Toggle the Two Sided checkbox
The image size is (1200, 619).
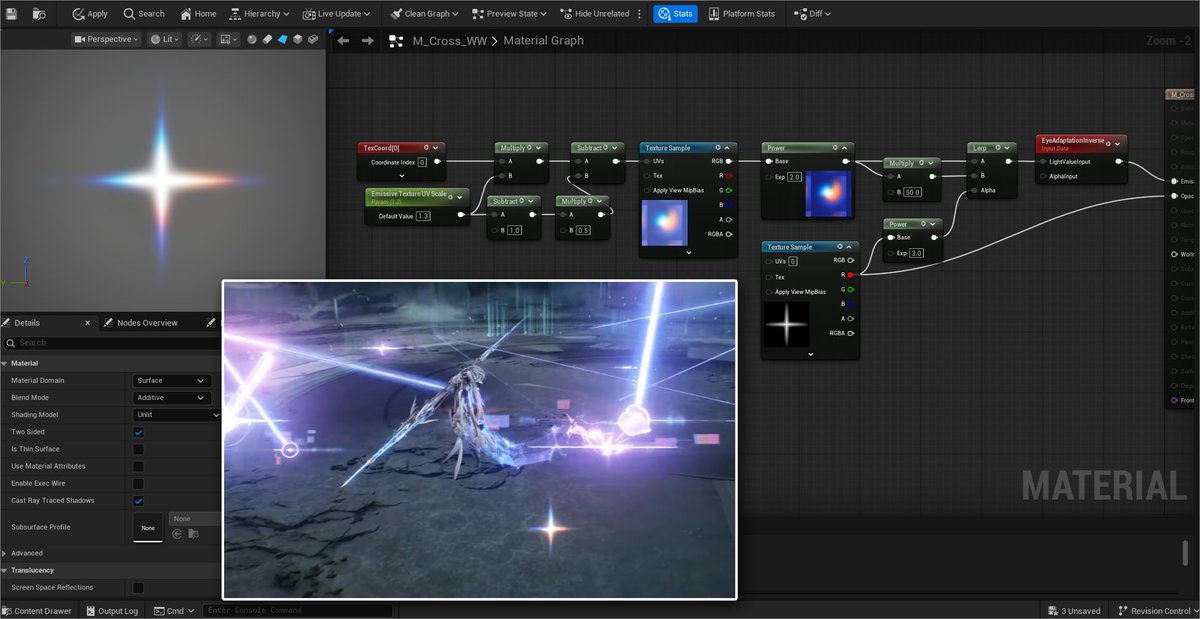(x=139, y=432)
